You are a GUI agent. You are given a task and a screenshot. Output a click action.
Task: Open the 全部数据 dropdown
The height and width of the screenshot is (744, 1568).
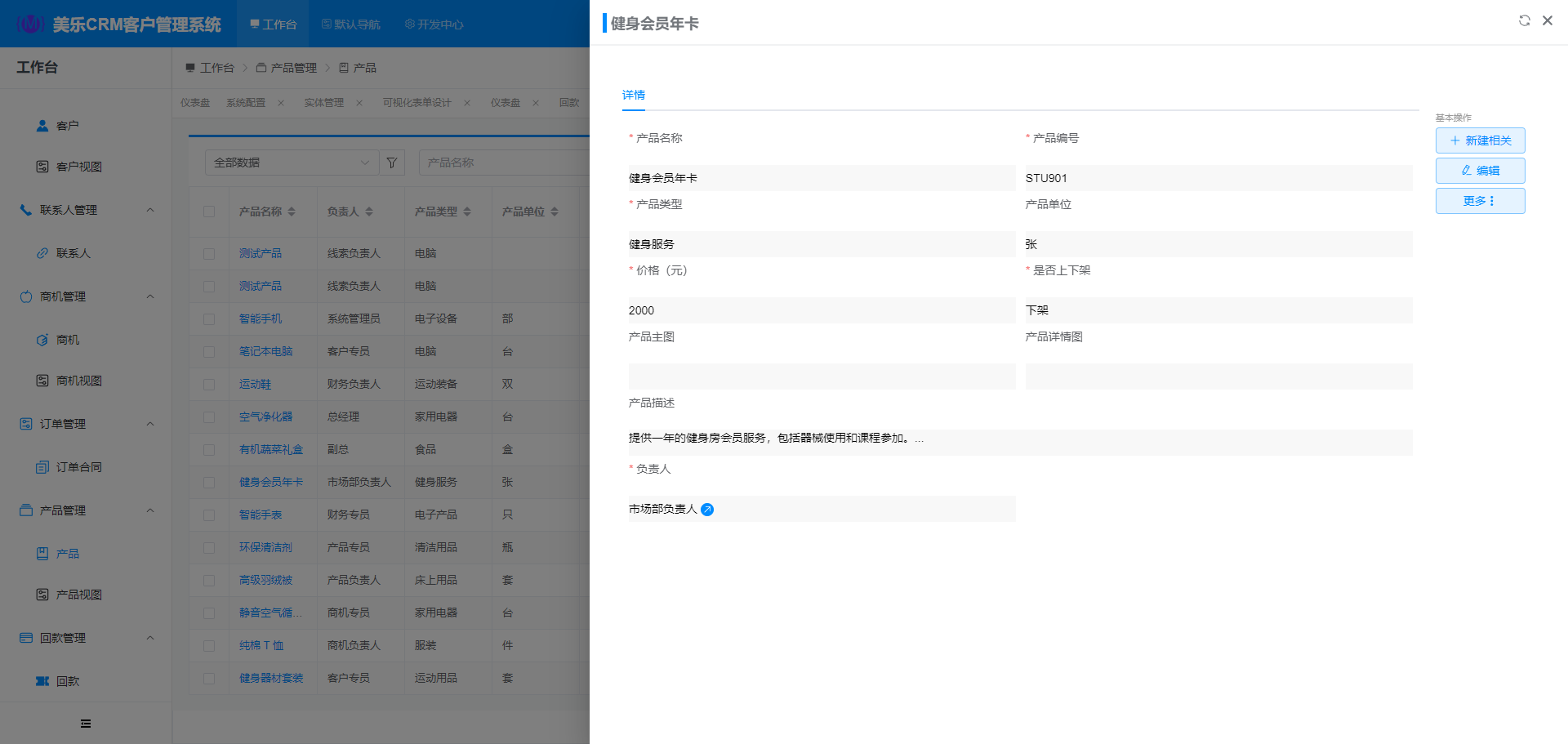pos(291,163)
